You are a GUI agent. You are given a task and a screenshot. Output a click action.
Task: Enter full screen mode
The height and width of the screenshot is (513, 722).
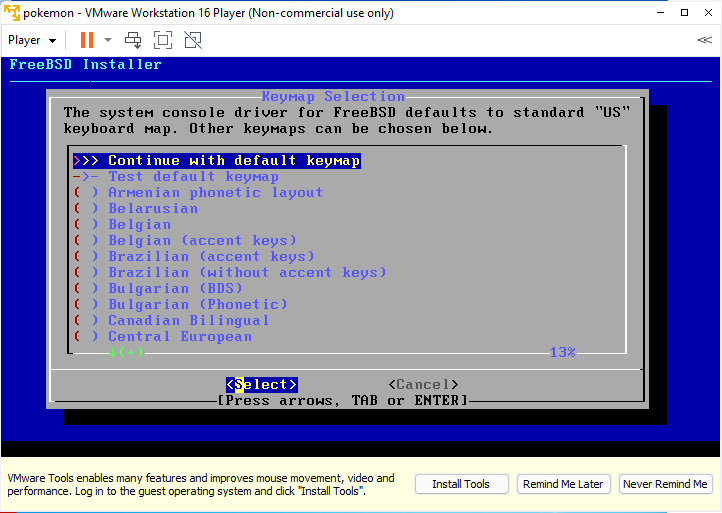(x=163, y=40)
